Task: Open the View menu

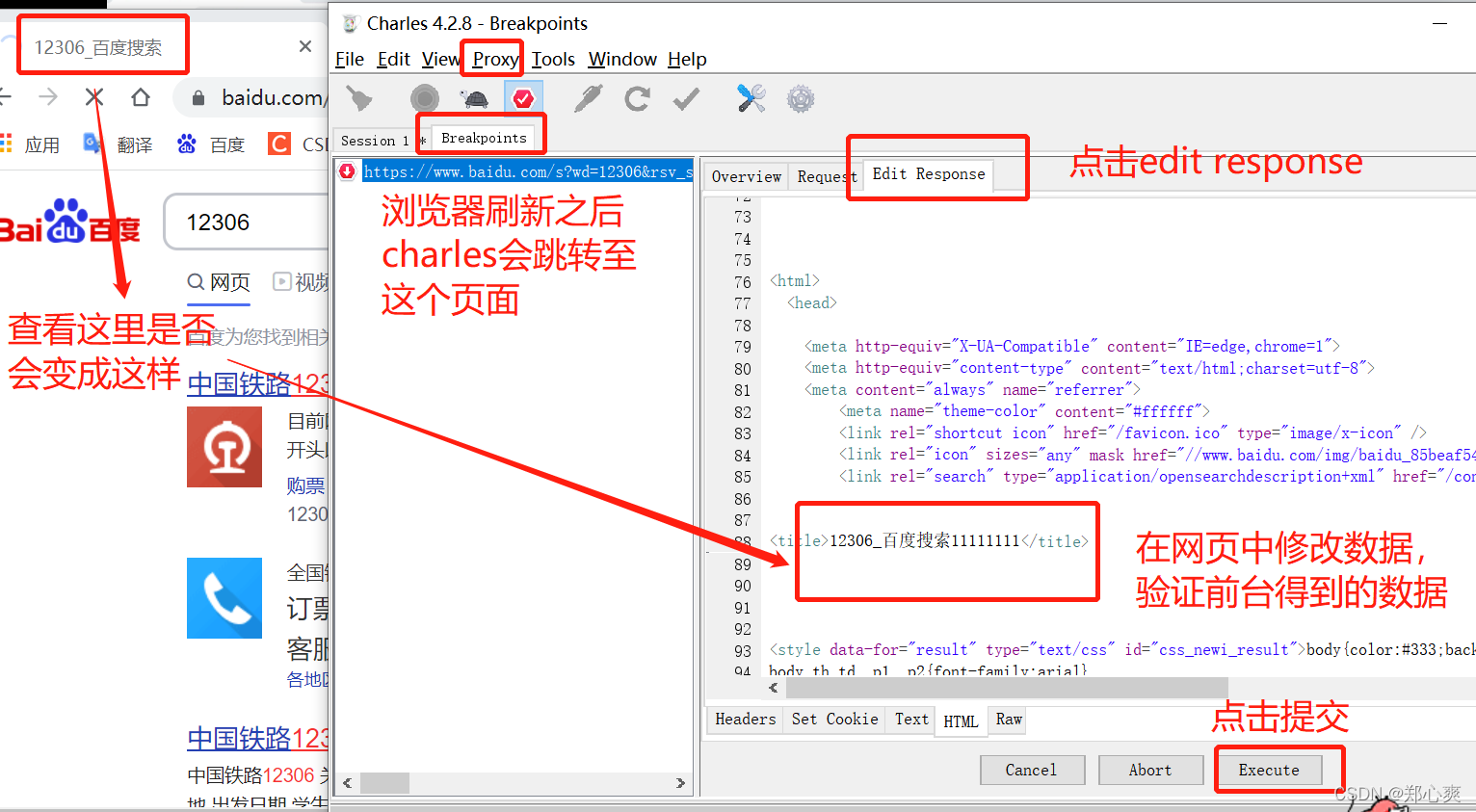Action: coord(441,60)
